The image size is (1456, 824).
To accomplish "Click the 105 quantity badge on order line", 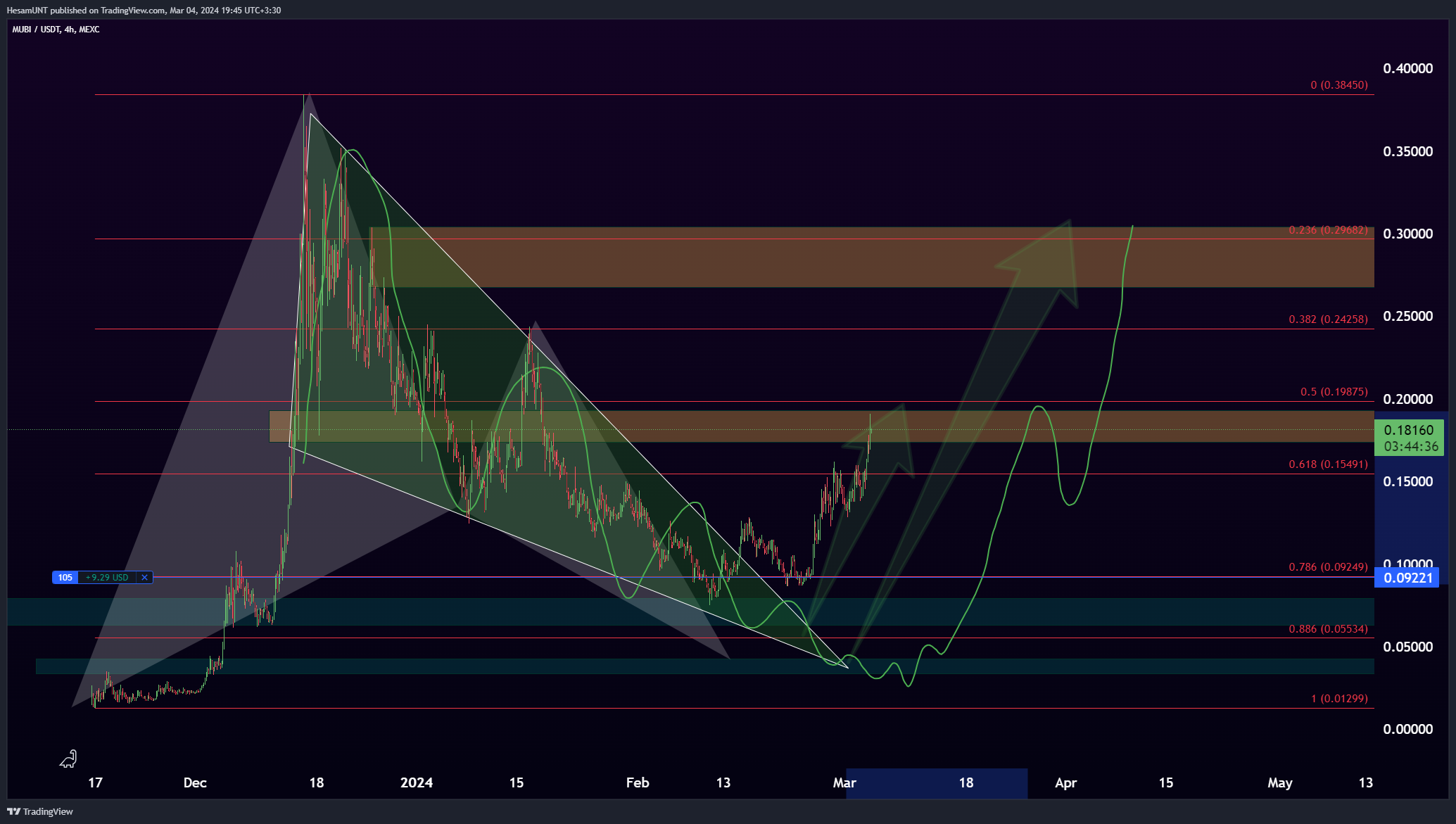I will point(65,578).
